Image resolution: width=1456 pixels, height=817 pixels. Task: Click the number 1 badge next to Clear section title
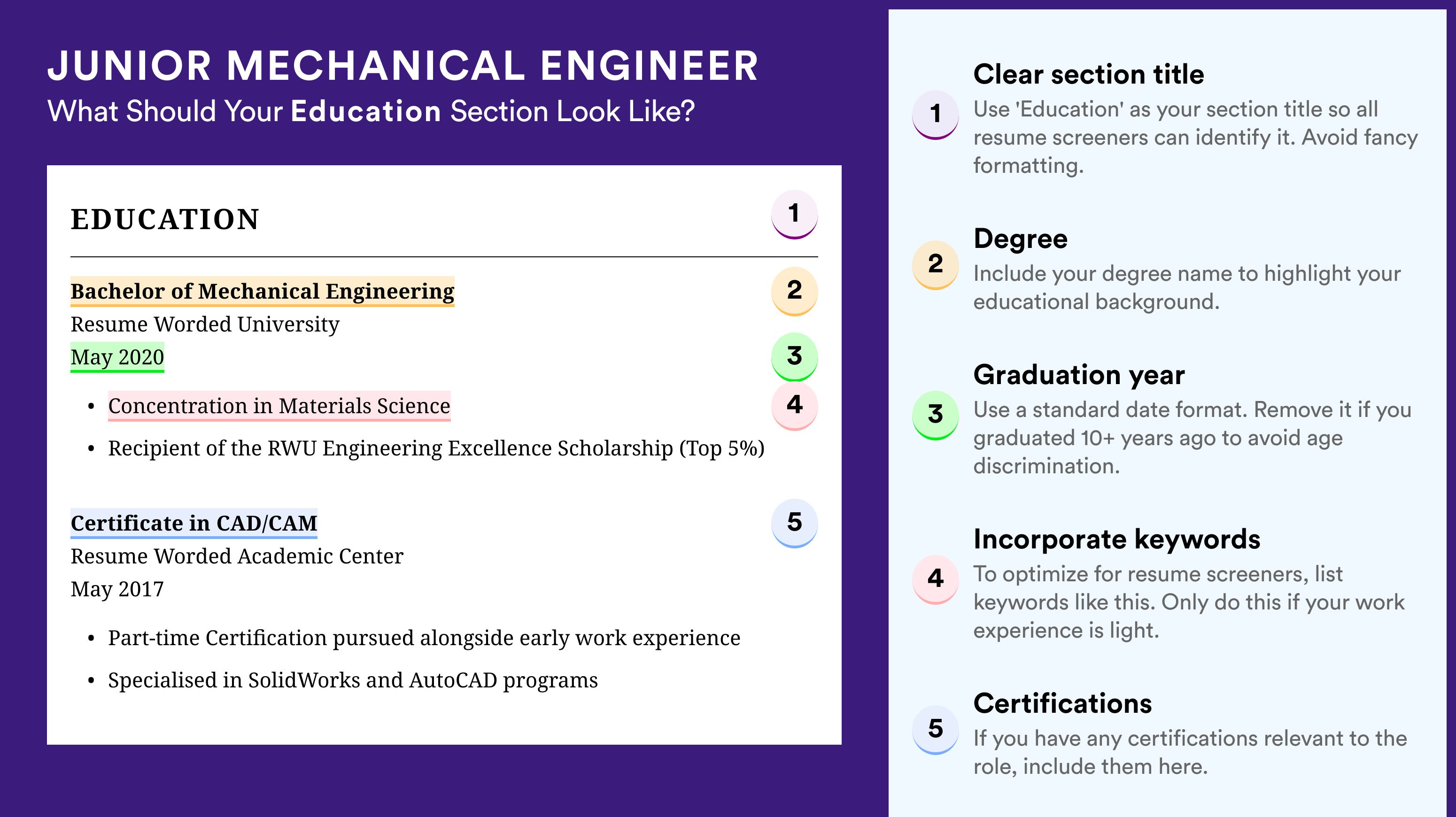[x=936, y=114]
